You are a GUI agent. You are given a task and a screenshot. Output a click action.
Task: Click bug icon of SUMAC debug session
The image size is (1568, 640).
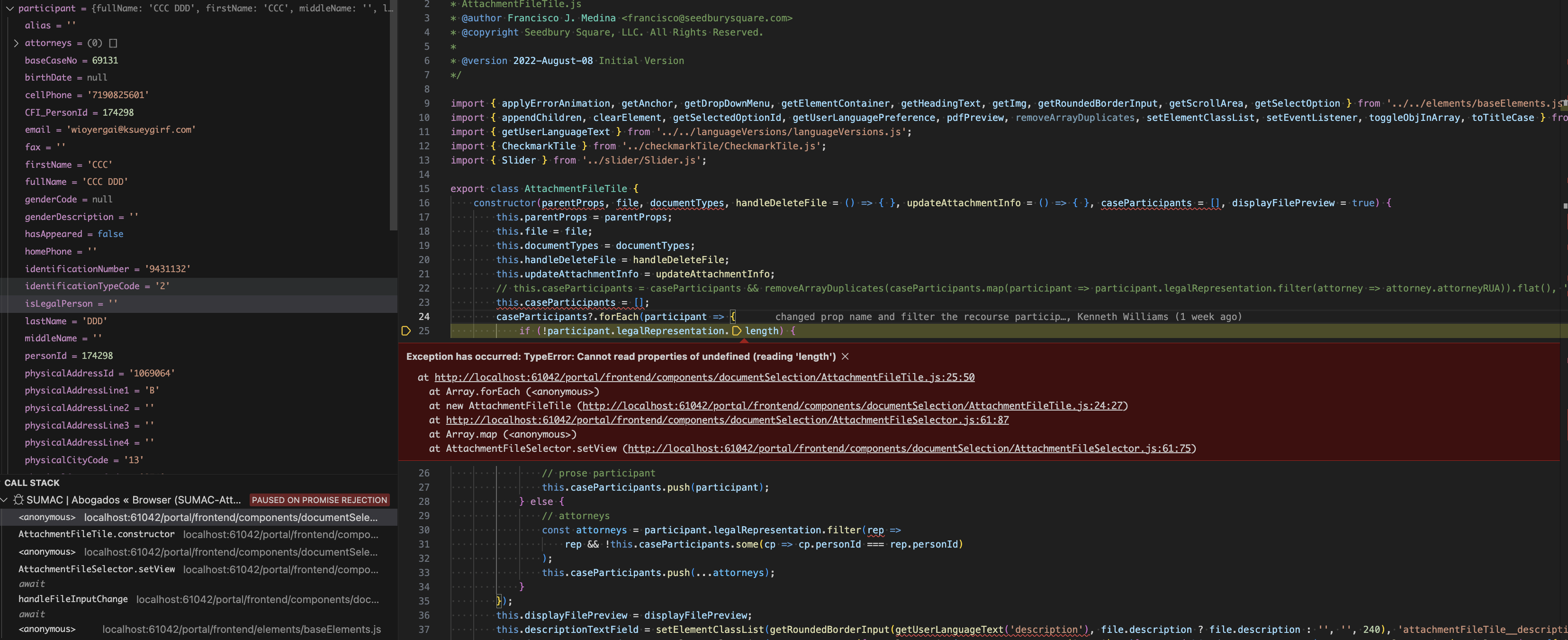pos(18,500)
